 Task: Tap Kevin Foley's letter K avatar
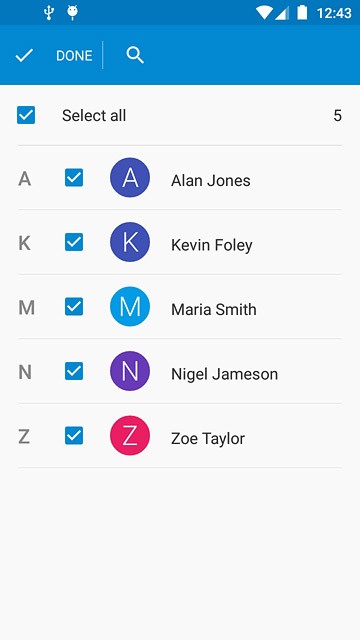130,242
